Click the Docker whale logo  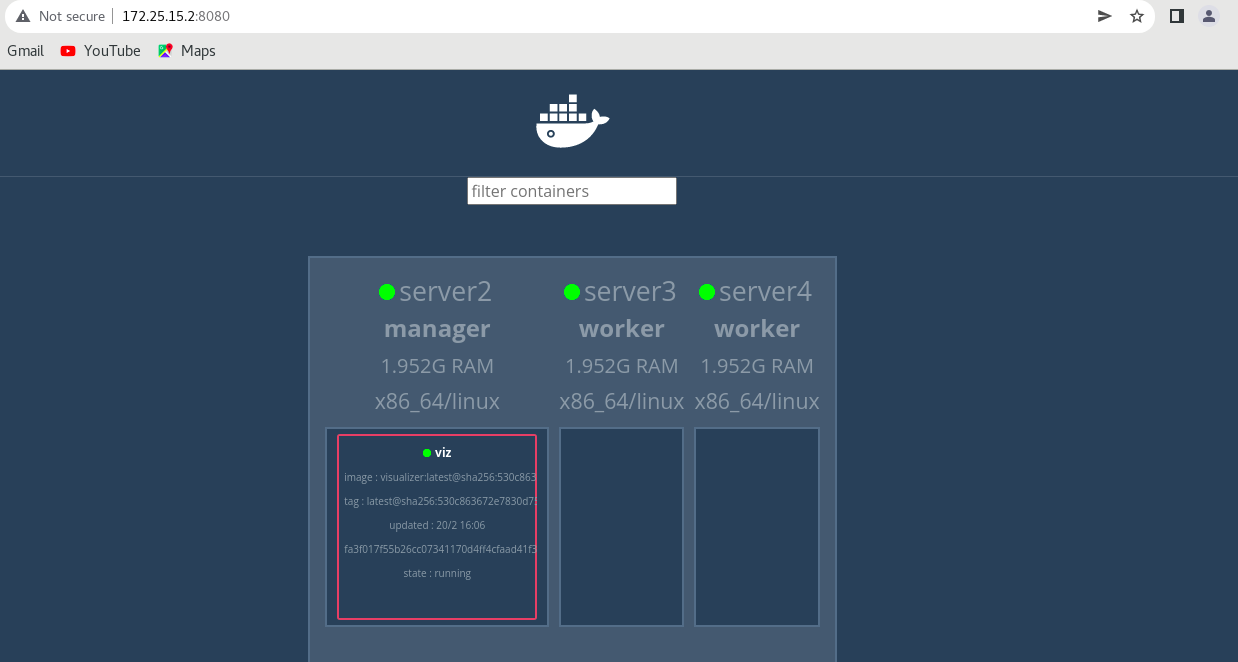point(572,121)
